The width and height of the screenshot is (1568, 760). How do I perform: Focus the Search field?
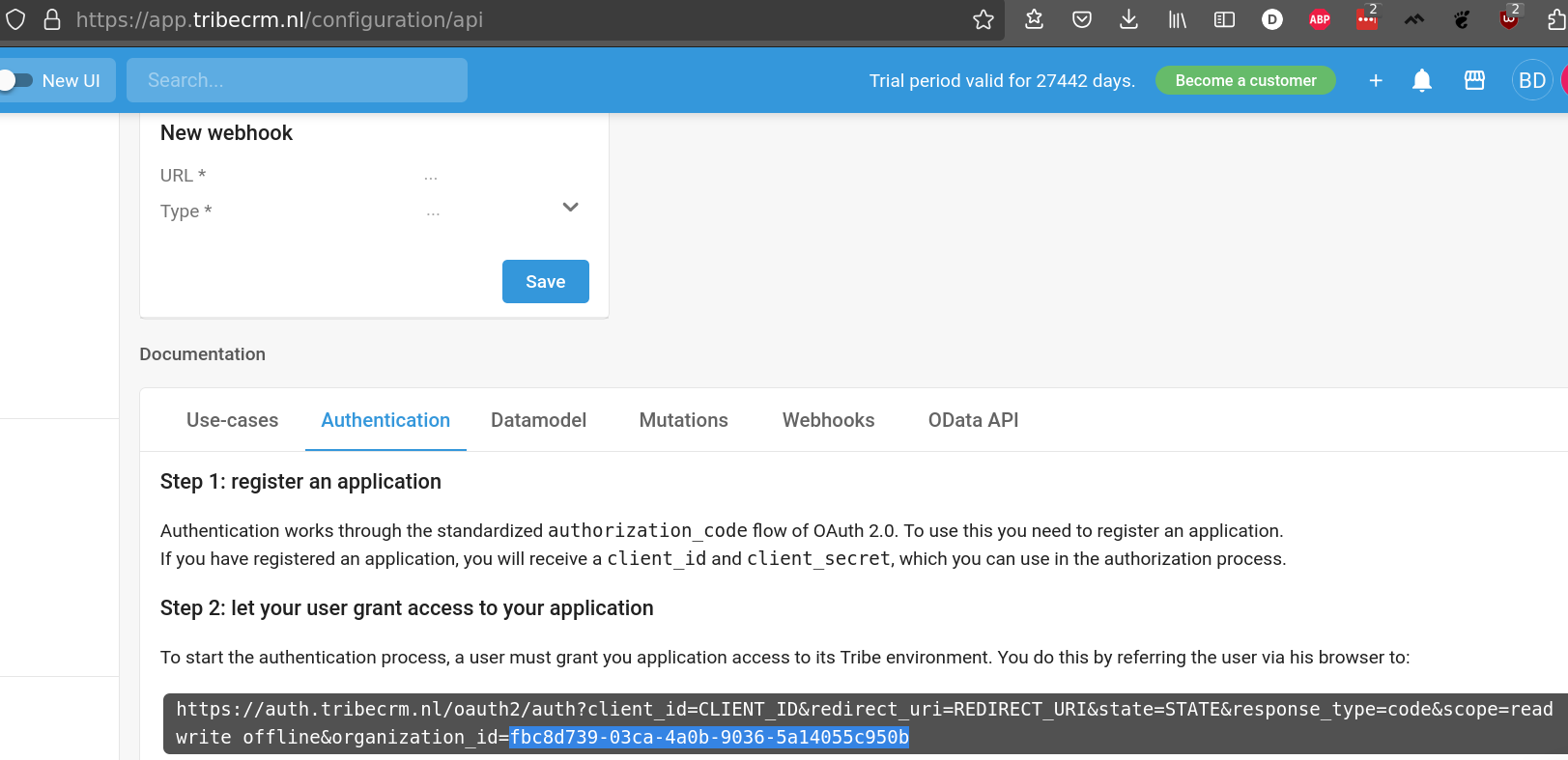click(x=297, y=80)
